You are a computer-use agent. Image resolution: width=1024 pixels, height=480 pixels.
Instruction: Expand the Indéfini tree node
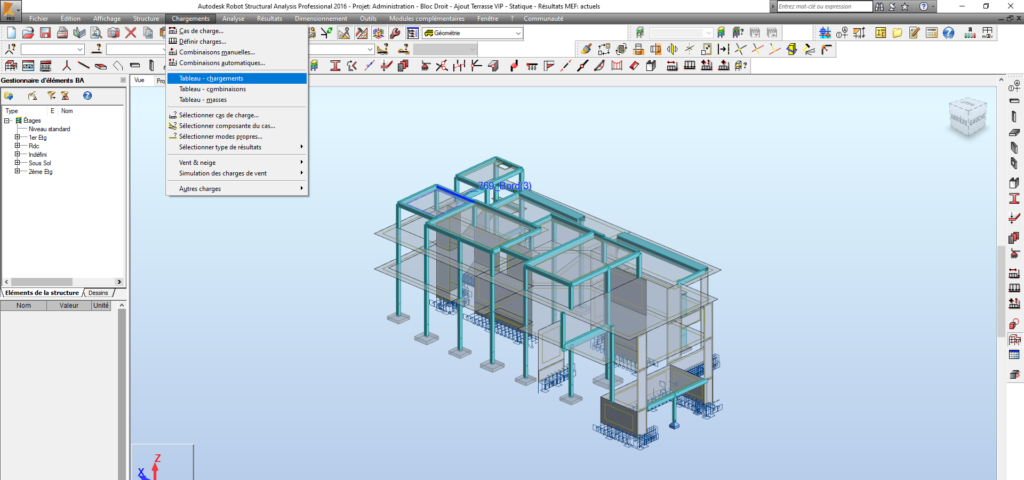click(17, 155)
